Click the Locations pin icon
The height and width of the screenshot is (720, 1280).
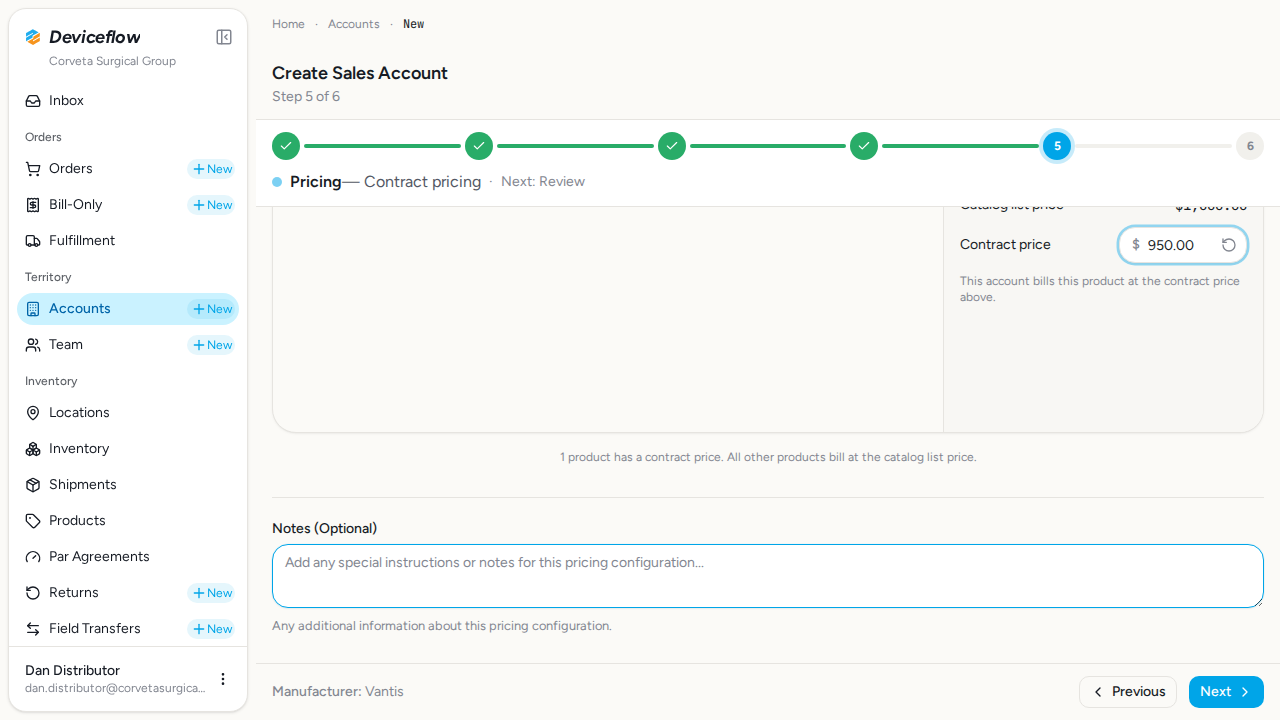[33, 413]
